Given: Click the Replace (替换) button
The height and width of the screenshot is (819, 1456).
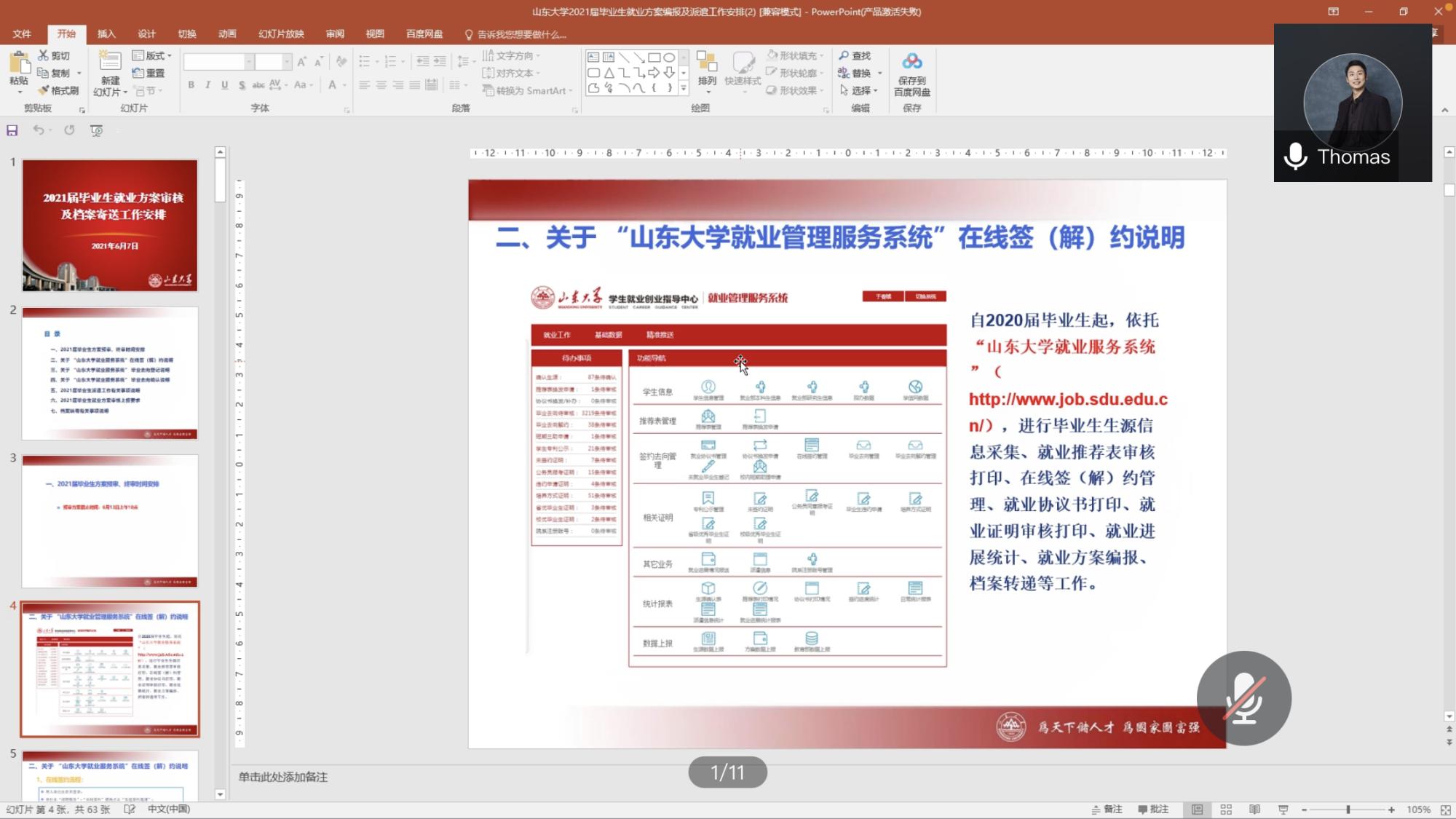Looking at the screenshot, I should (860, 73).
